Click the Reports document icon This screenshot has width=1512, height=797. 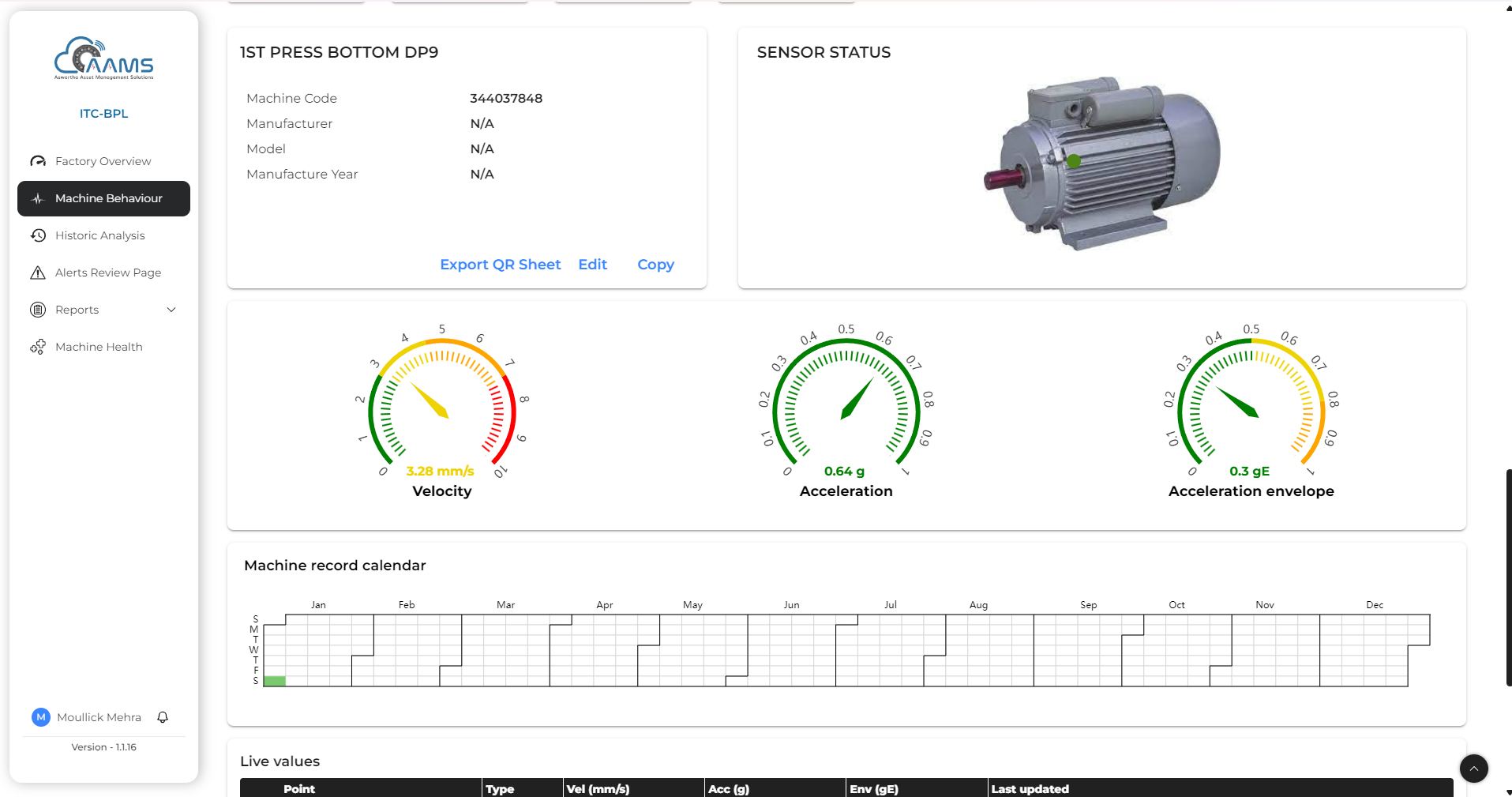click(38, 310)
